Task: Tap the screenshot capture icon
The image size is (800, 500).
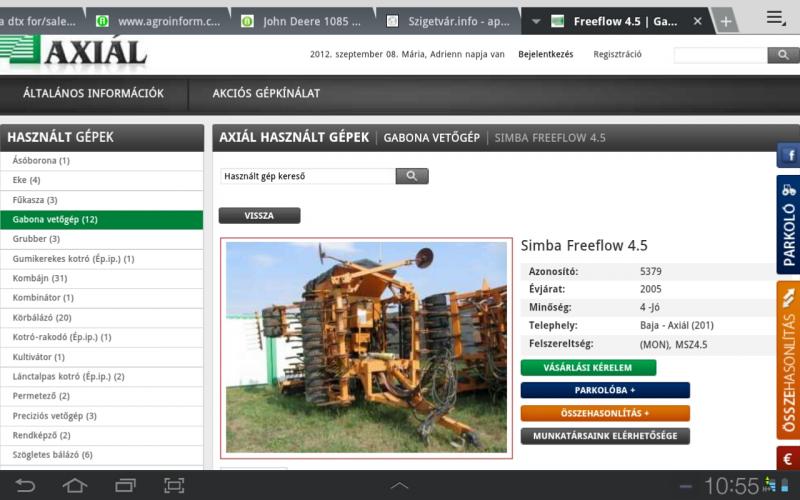Action: click(x=174, y=485)
